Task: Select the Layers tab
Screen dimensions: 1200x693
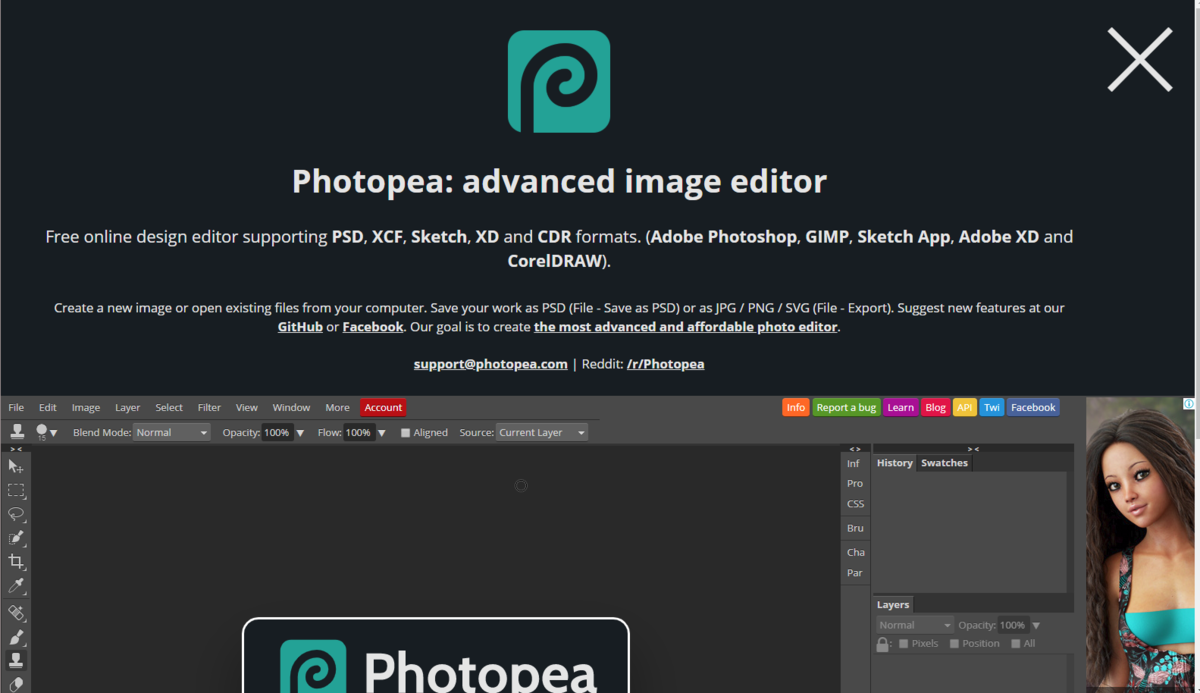Action: (x=893, y=605)
